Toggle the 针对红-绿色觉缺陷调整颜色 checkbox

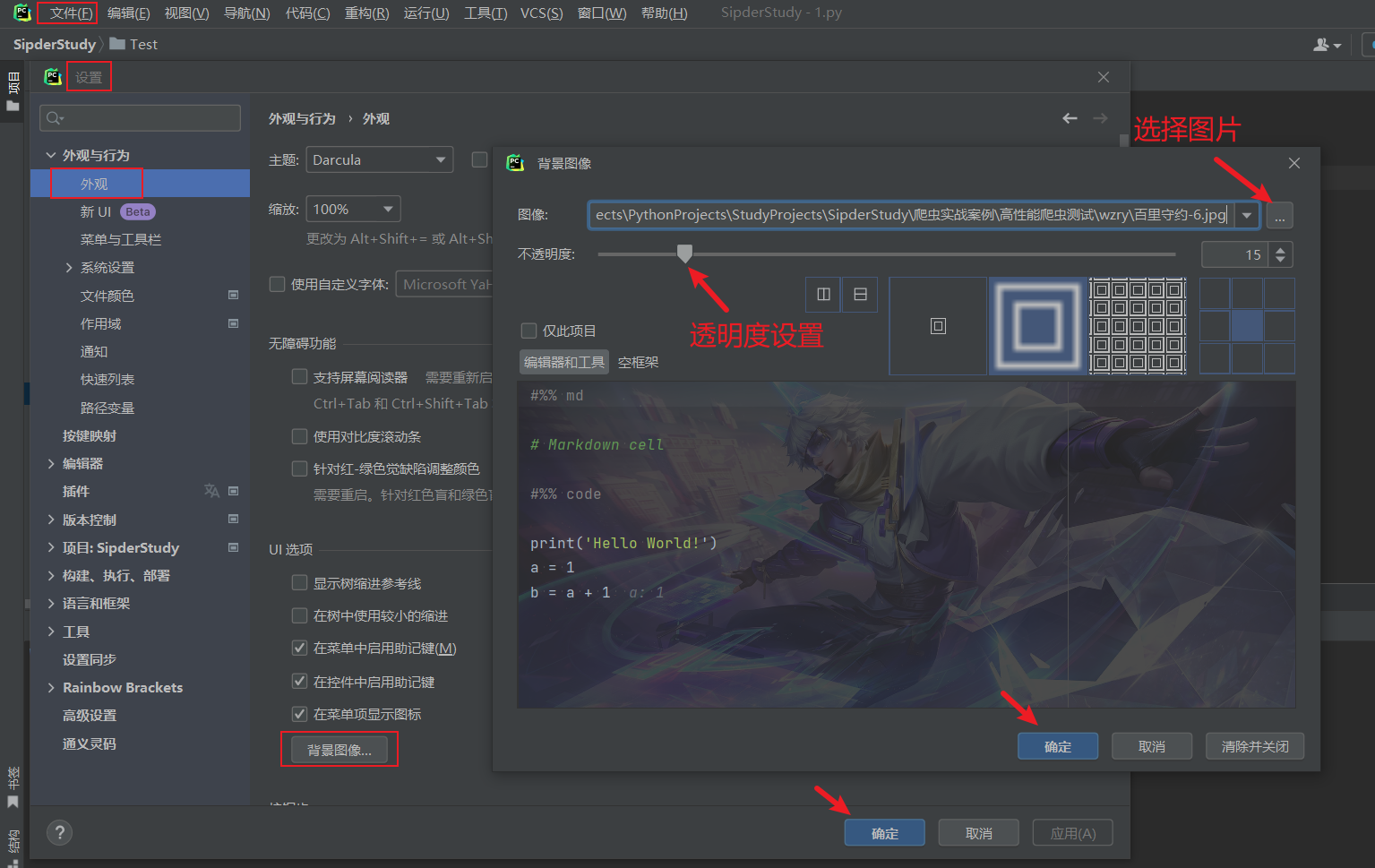click(300, 468)
